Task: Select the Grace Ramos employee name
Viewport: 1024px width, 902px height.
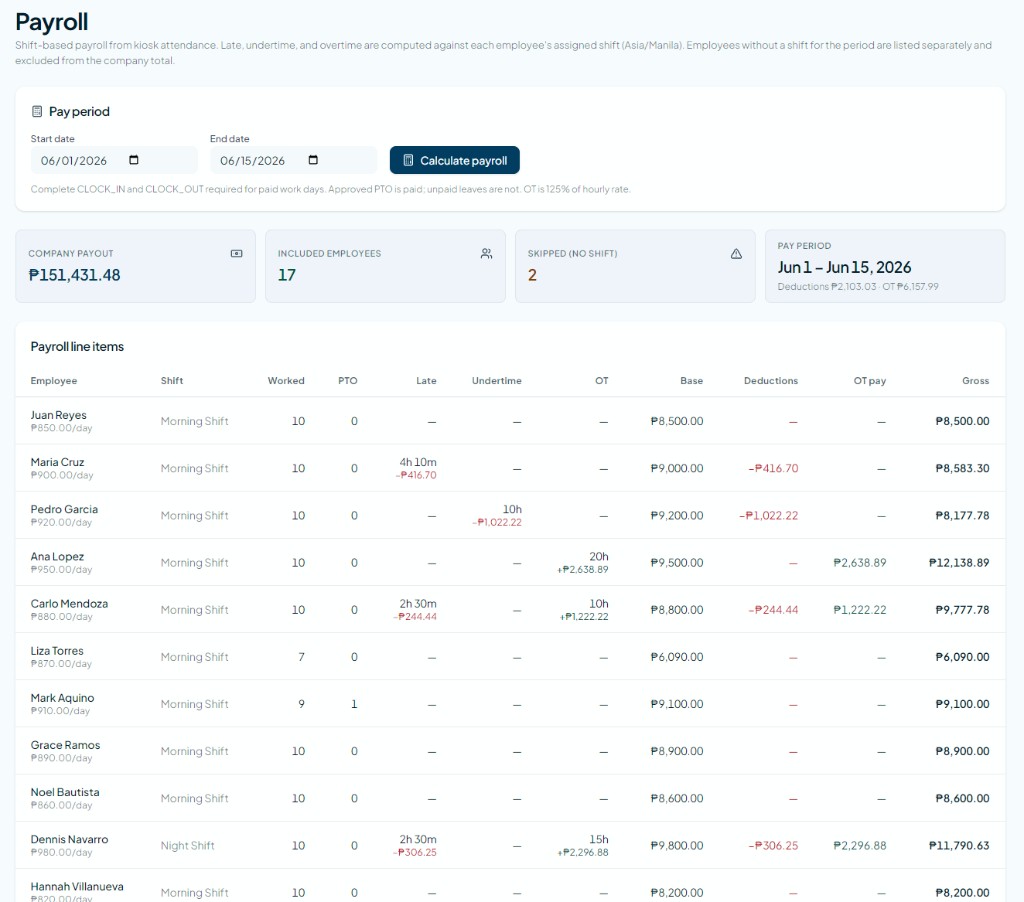Action: pos(65,745)
